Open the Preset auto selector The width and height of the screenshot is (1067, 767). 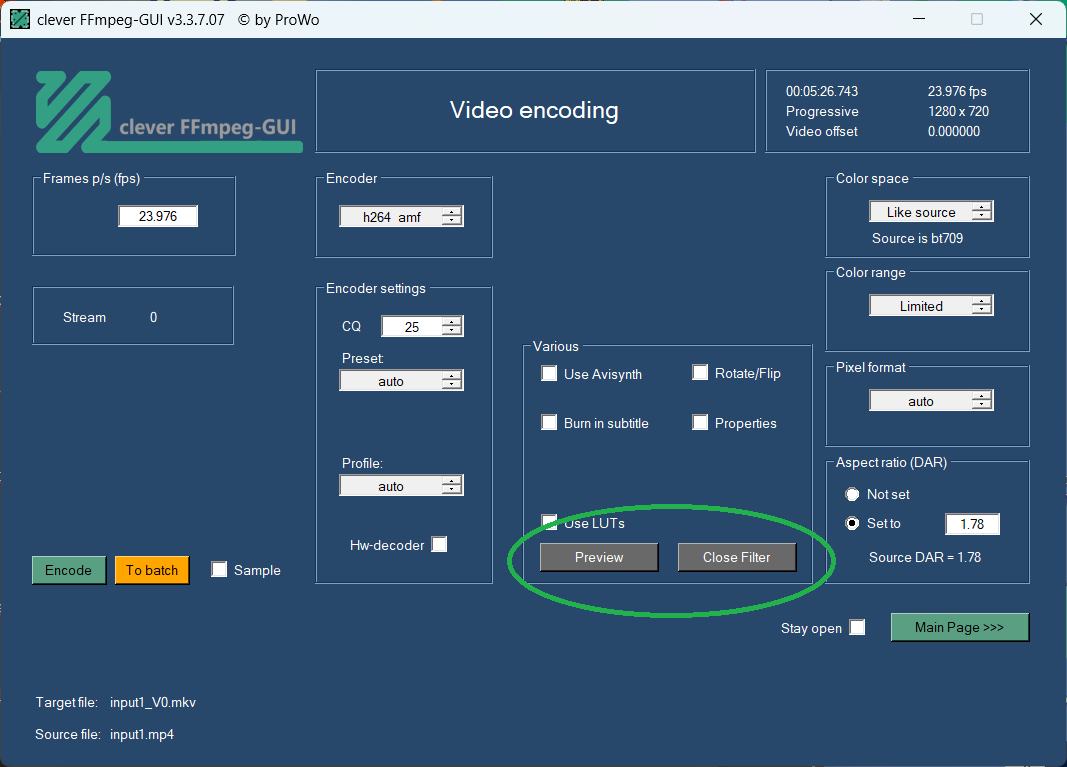pos(401,380)
